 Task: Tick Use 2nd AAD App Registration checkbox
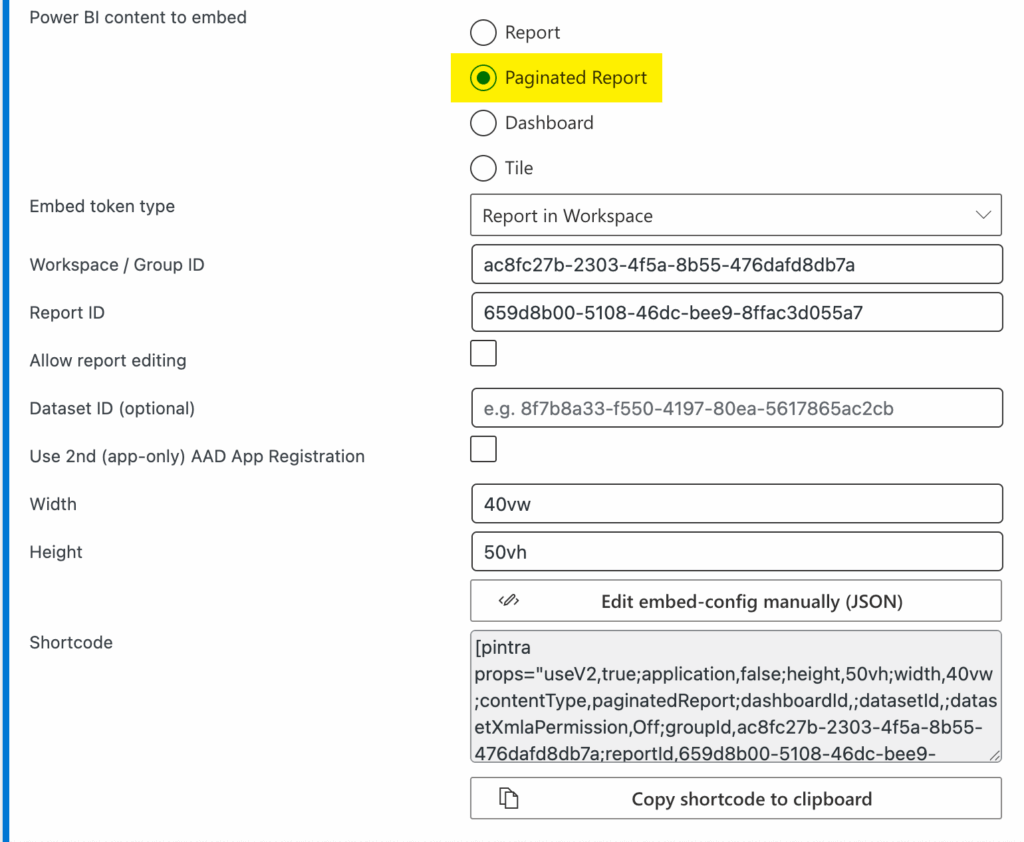(x=484, y=449)
